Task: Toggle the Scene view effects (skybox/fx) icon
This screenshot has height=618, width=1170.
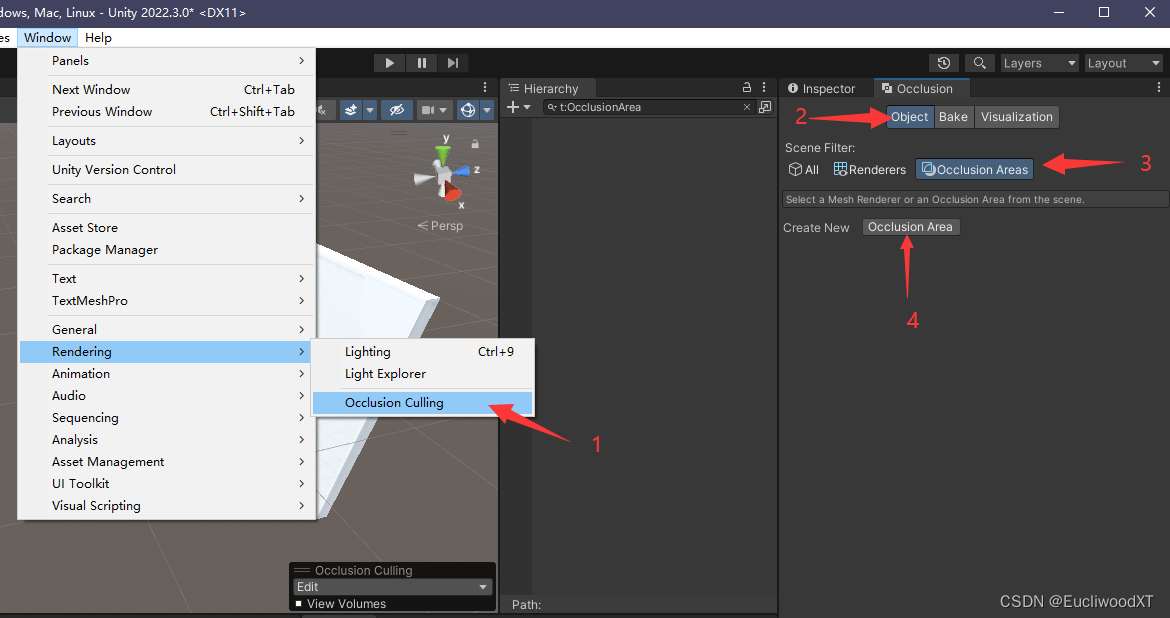Action: coord(351,110)
